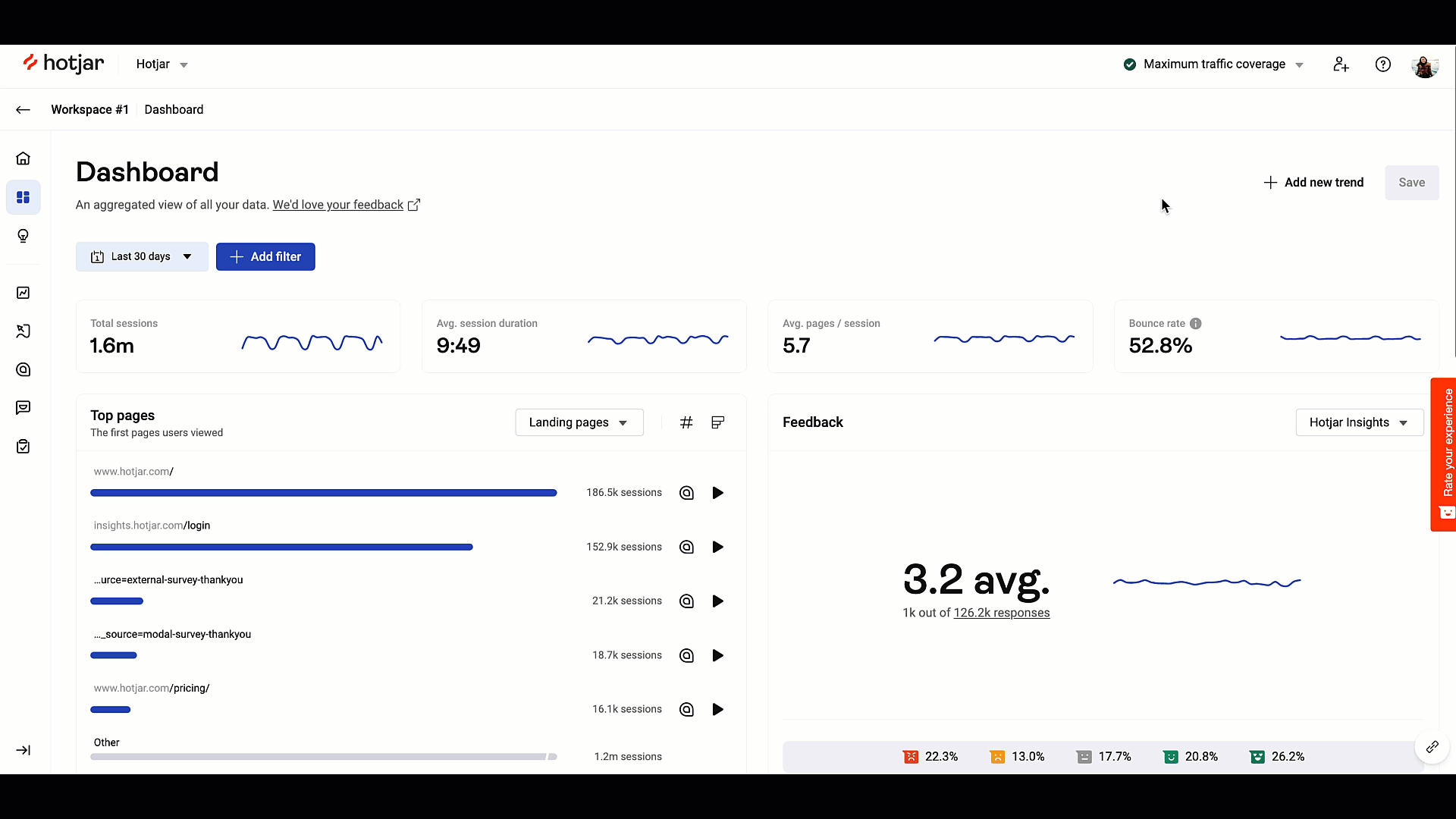Click the Hotjar logo
Image resolution: width=1456 pixels, height=819 pixels.
(x=63, y=64)
